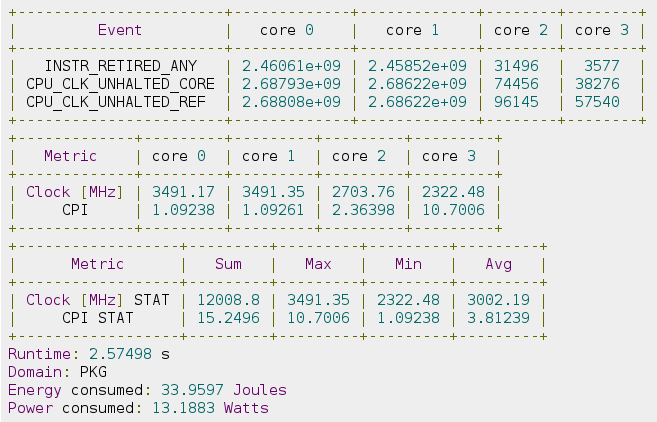This screenshot has height=422, width=657.
Task: Select the CPU_CLK_UNHALTED_CORE event name
Action: pyautogui.click(x=119, y=83)
